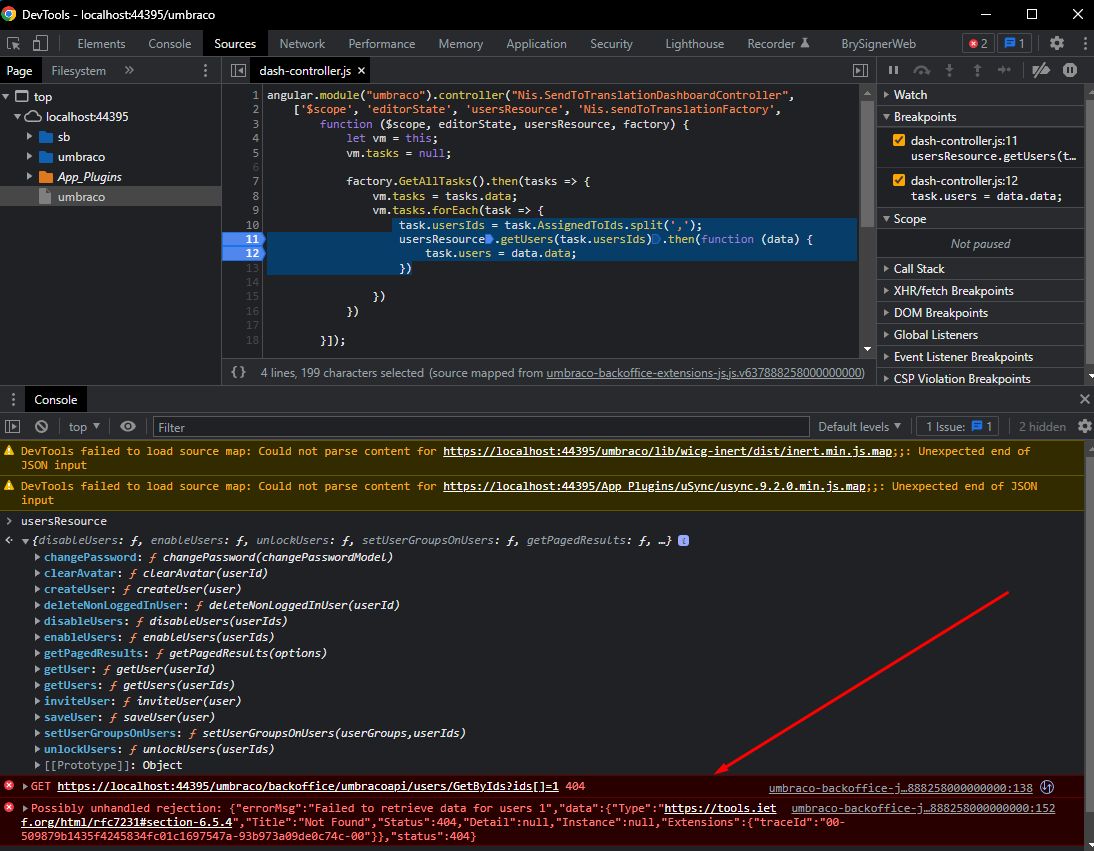This screenshot has height=851, width=1094.
Task: Open the Filesystem navigator tab
Action: [x=79, y=70]
